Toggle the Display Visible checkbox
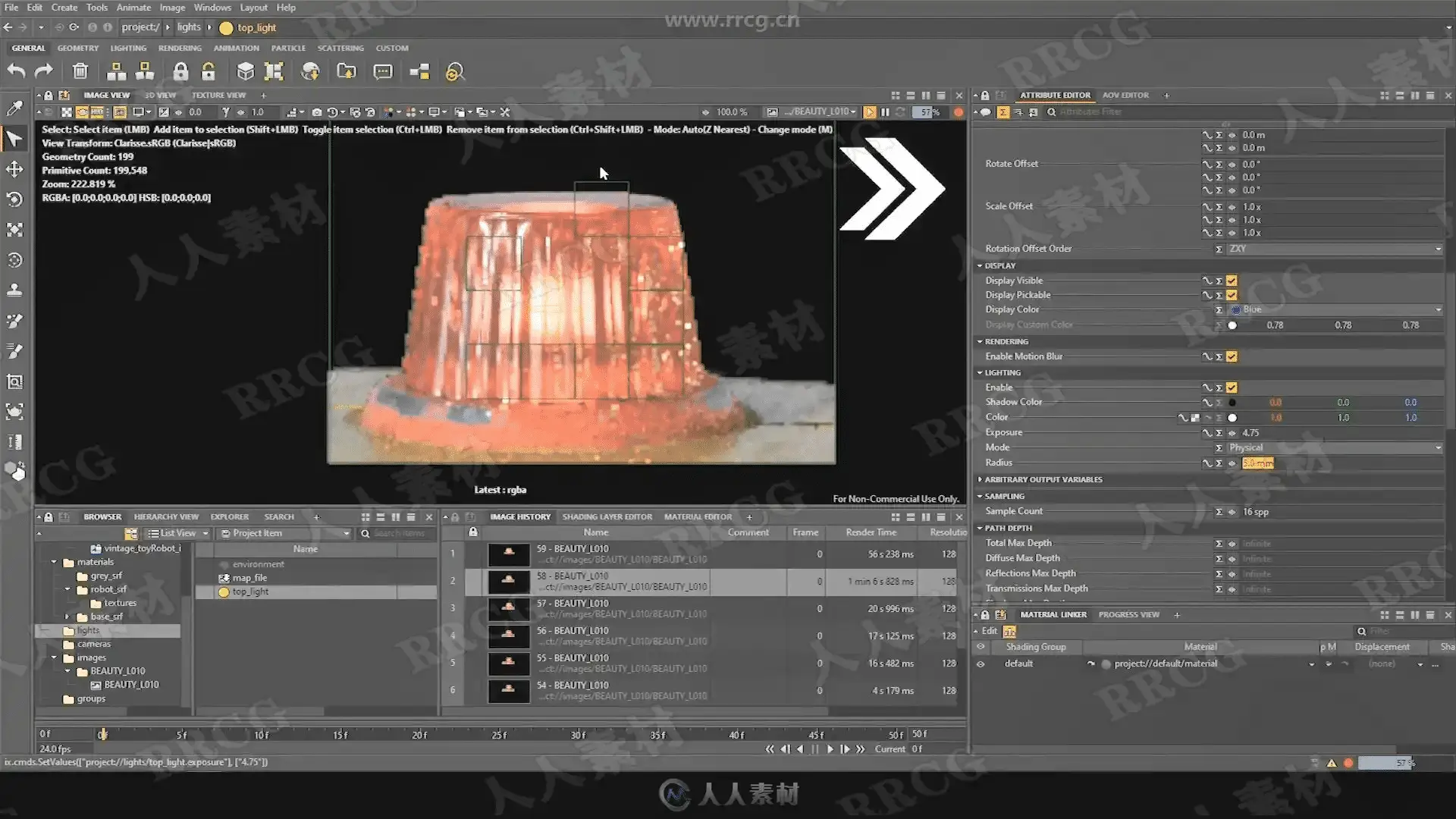Viewport: 1456px width, 819px height. click(1232, 281)
